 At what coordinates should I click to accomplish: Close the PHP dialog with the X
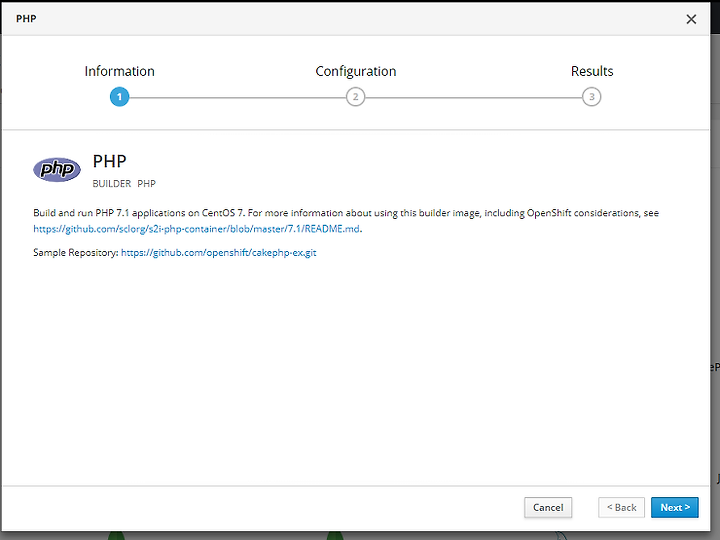(x=691, y=19)
